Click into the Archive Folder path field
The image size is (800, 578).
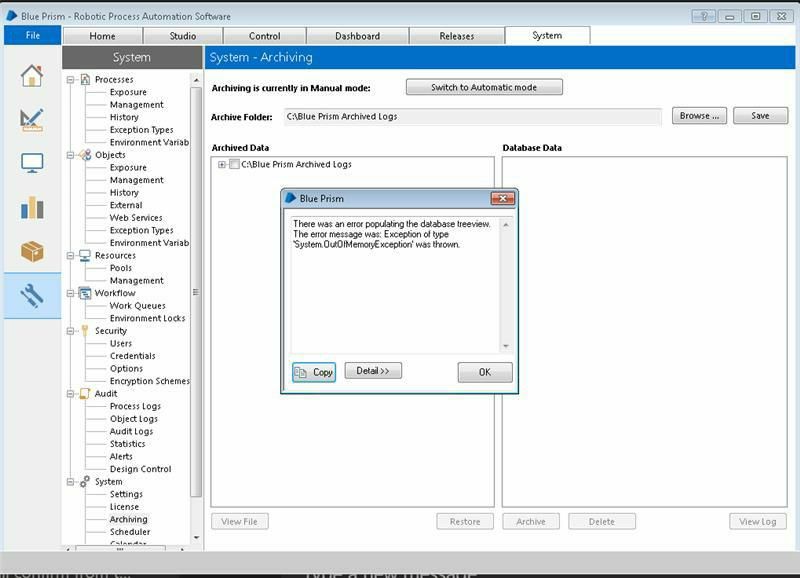pos(472,117)
